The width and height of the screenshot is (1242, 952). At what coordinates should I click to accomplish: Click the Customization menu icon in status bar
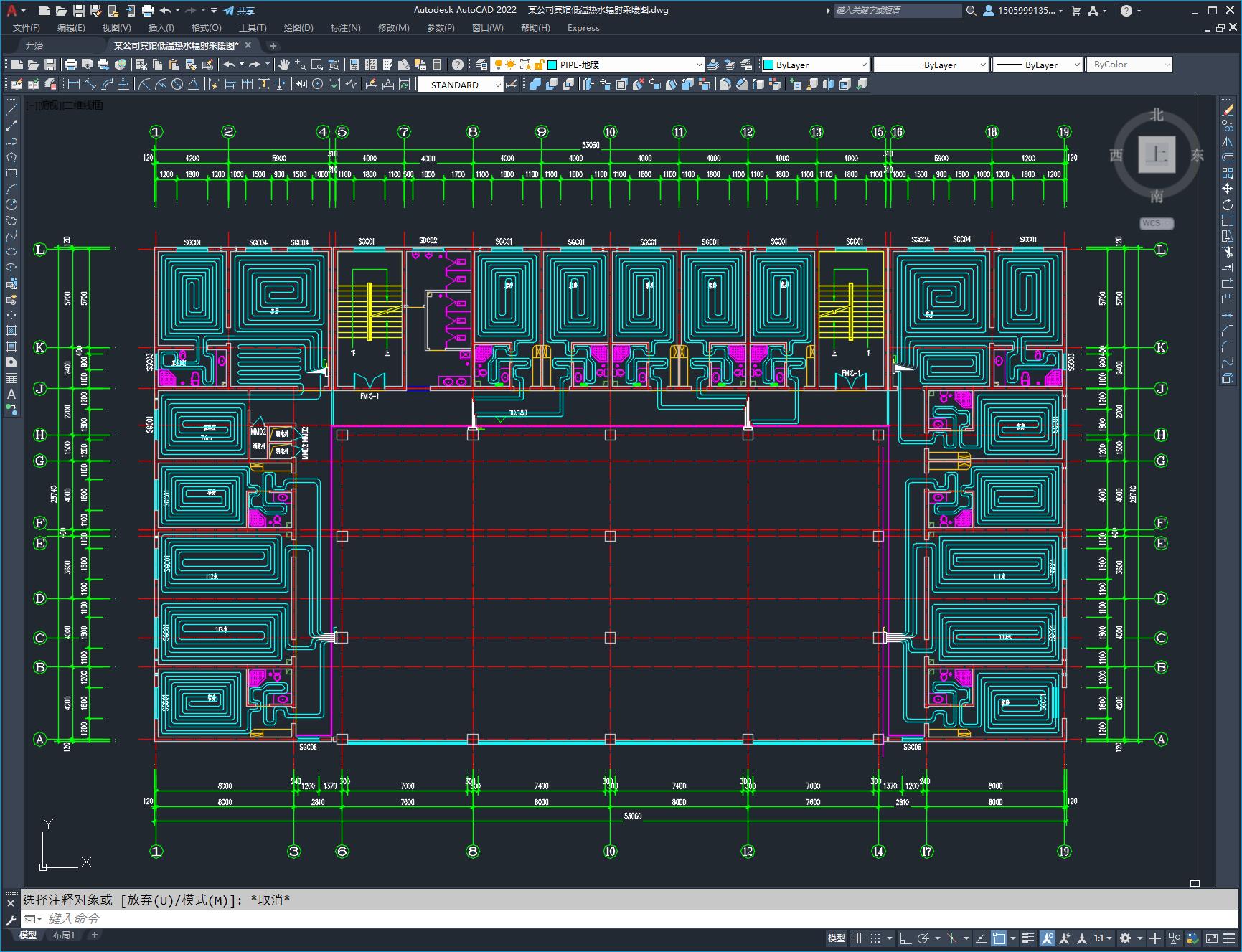click(1228, 938)
